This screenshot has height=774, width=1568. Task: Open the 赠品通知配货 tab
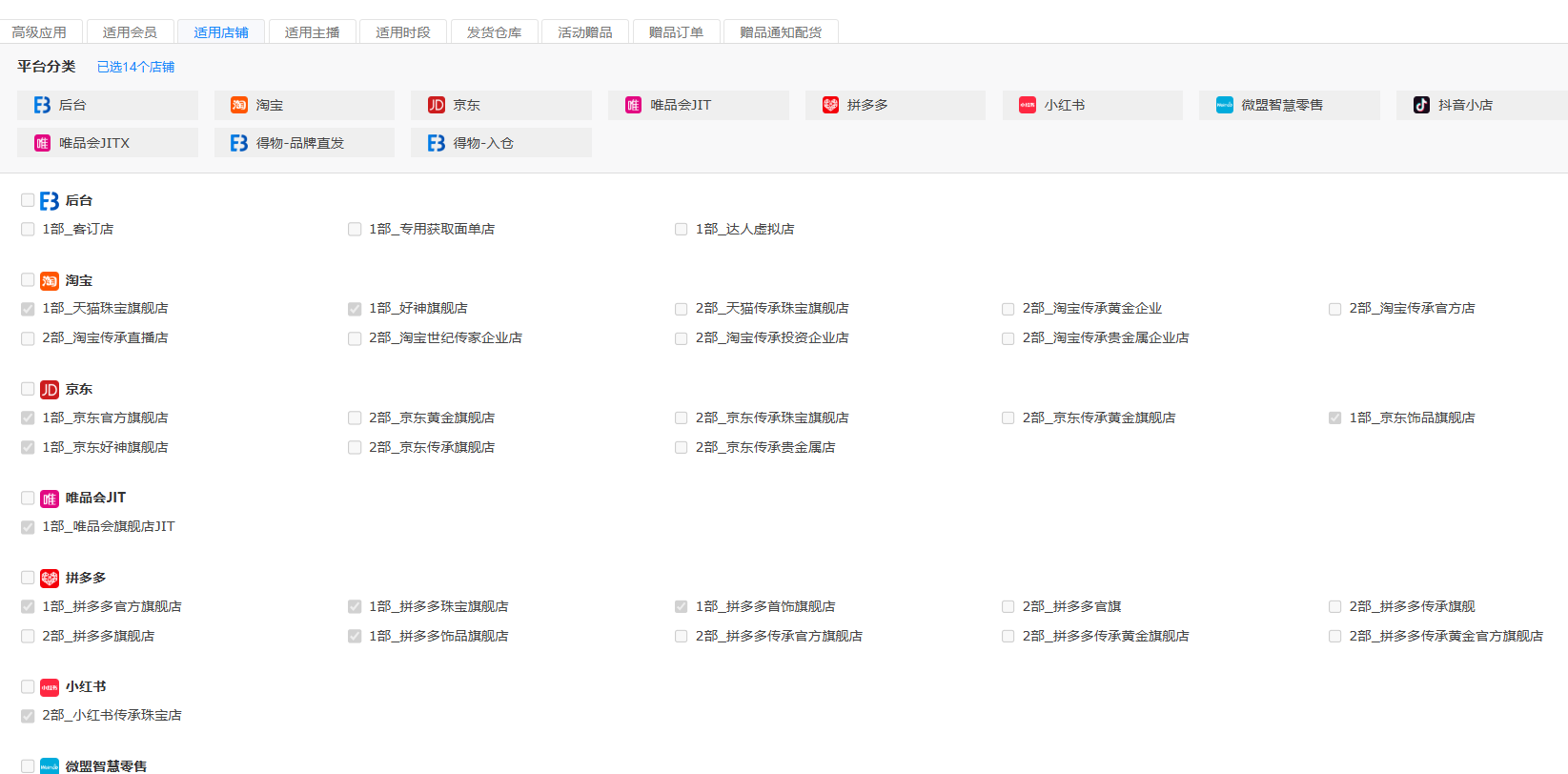[x=780, y=31]
